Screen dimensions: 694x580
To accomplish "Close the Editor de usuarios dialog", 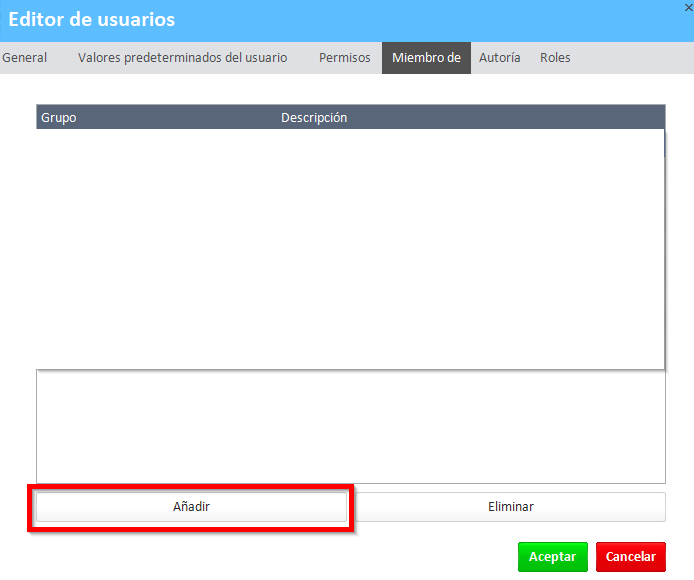I will (x=688, y=7).
